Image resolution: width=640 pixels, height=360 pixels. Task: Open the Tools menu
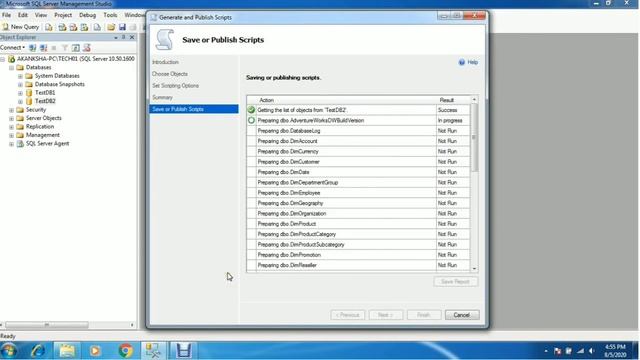point(110,15)
